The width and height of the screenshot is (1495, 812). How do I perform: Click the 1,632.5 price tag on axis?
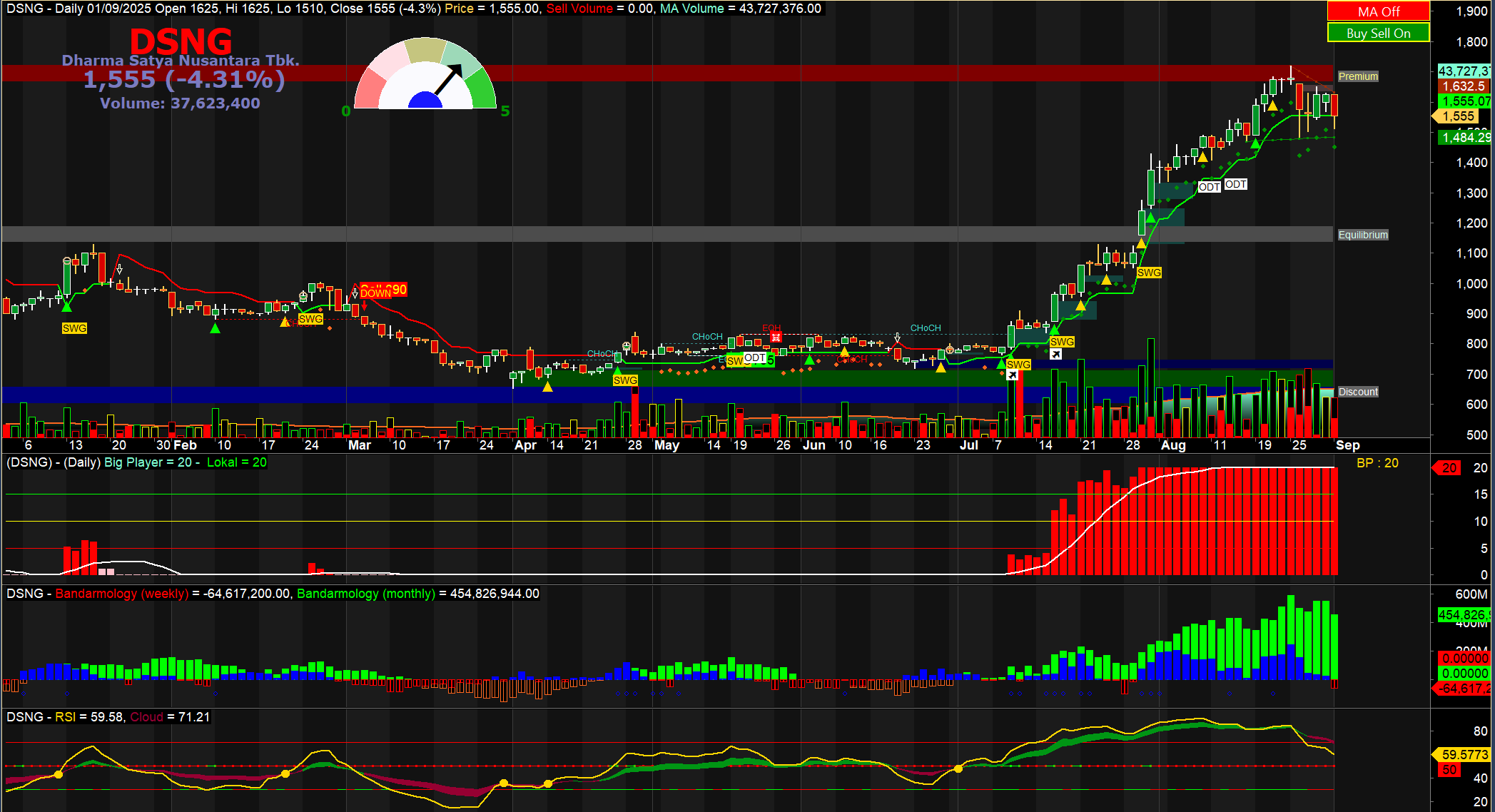pos(1464,86)
